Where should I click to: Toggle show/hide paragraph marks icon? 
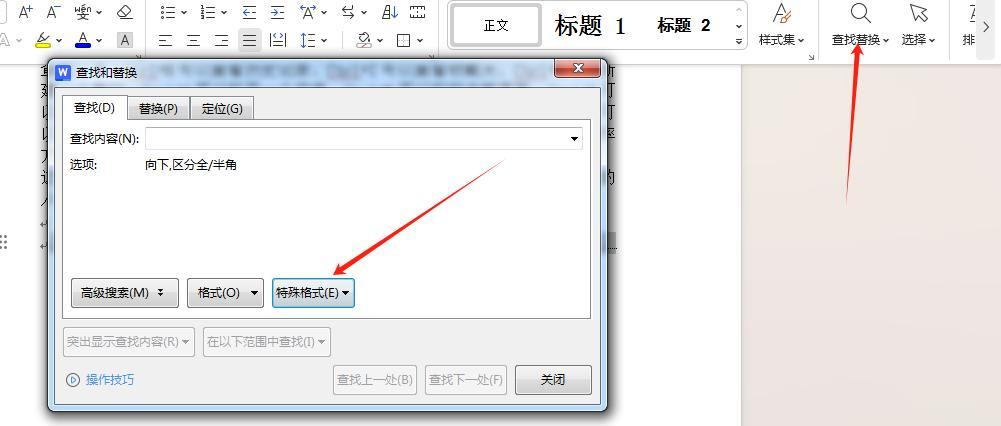pos(418,11)
